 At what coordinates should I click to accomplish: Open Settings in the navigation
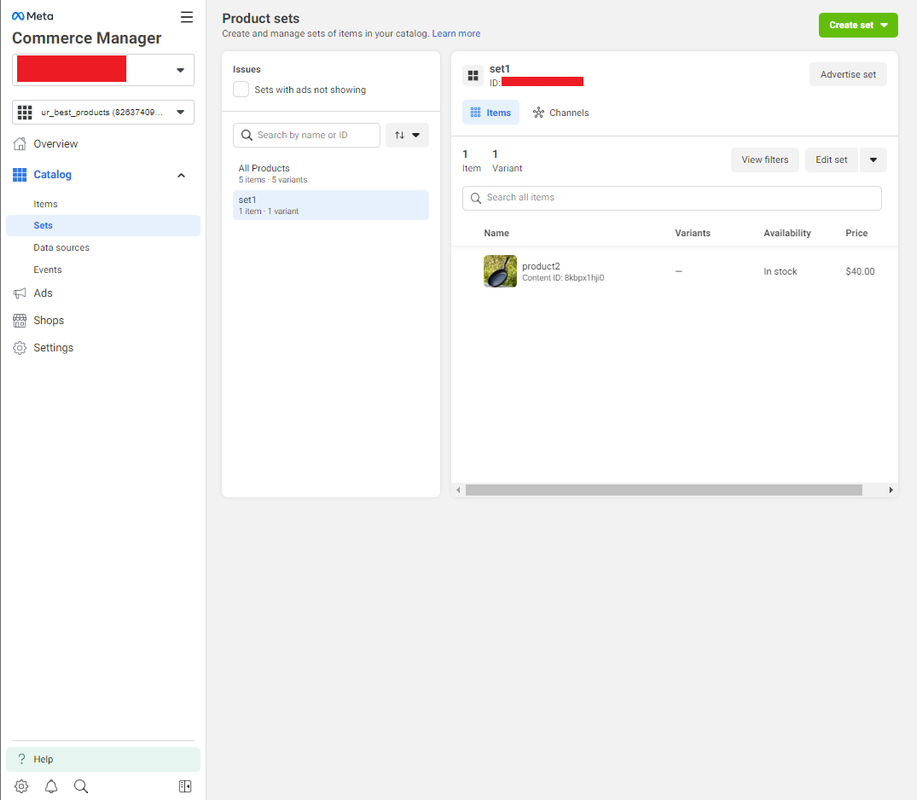coord(53,348)
